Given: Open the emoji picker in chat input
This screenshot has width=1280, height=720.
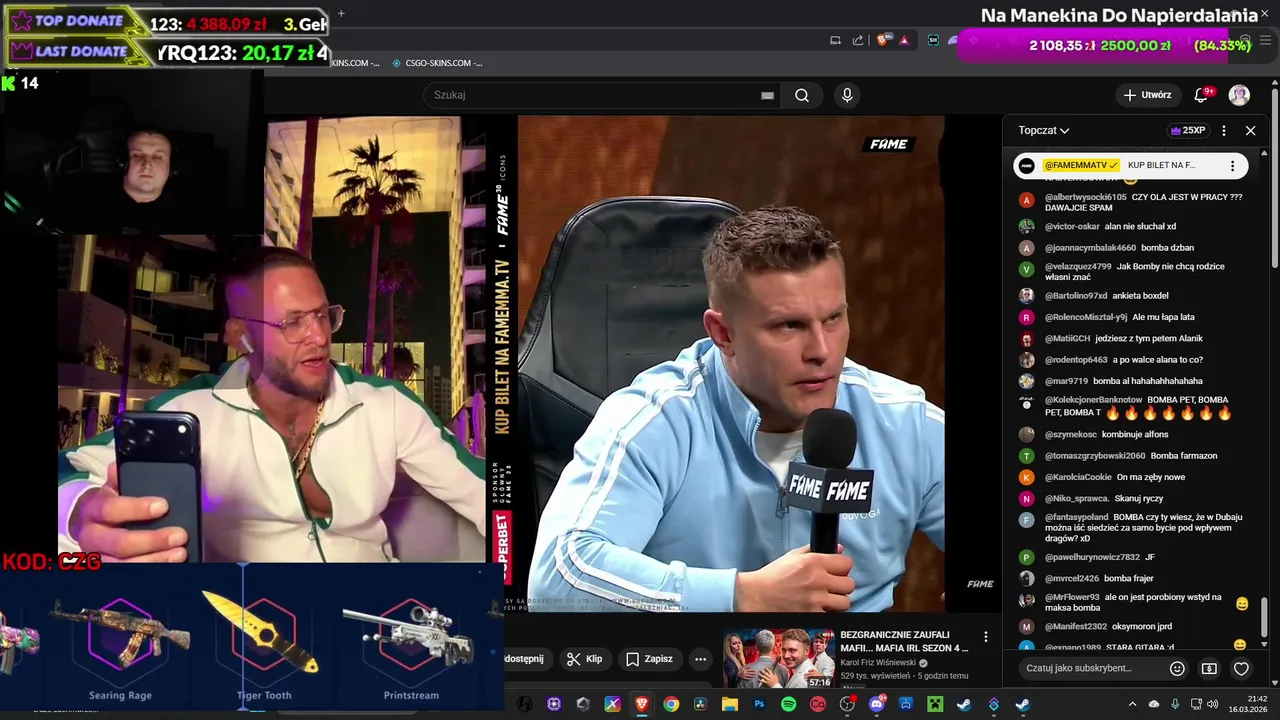Looking at the screenshot, I should click(1177, 668).
